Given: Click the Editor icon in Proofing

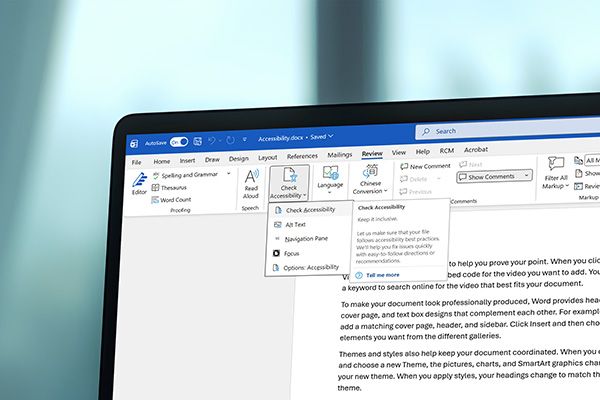Looking at the screenshot, I should click(139, 183).
